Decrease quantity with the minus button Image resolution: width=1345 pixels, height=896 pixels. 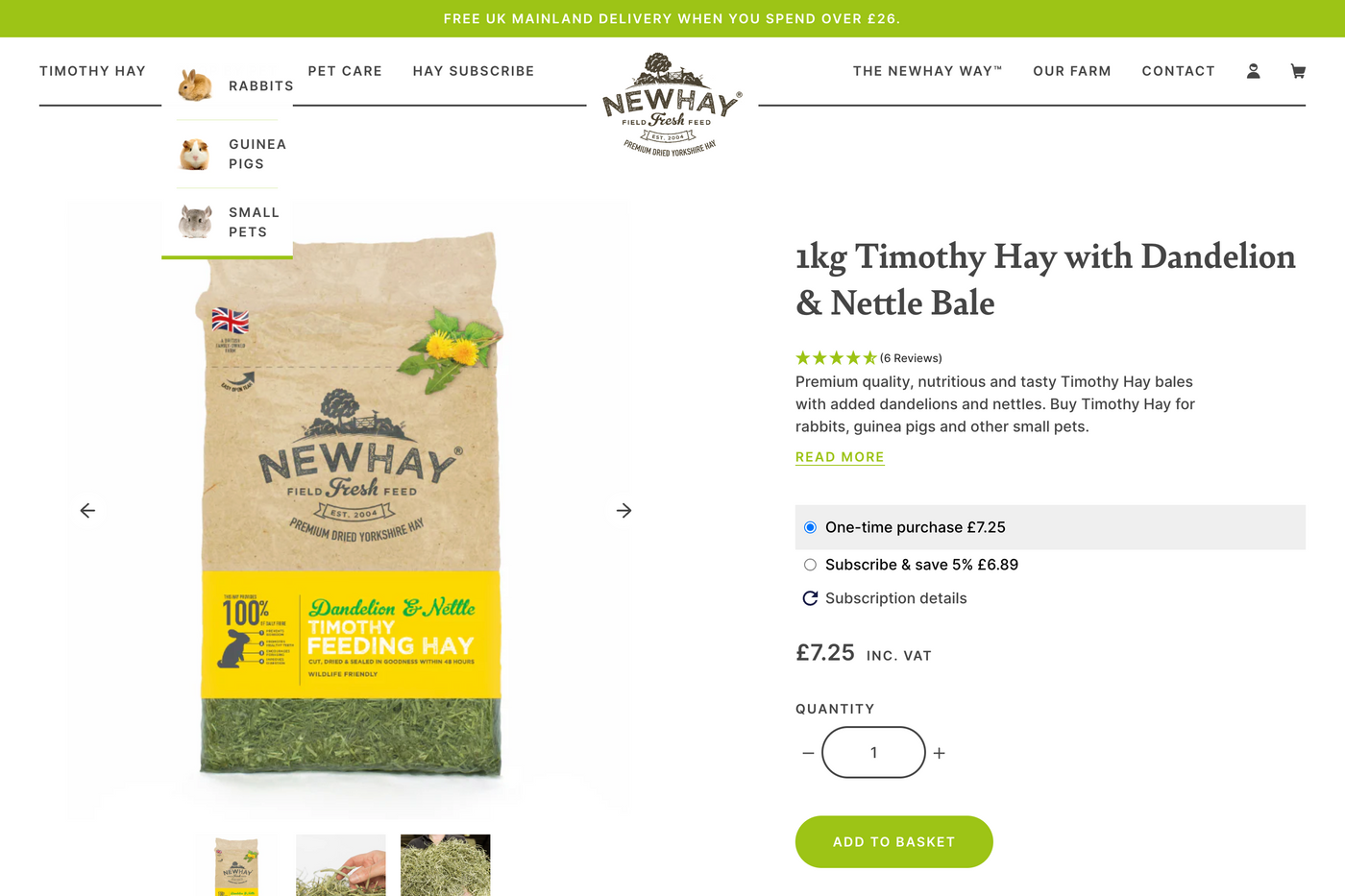(x=808, y=754)
